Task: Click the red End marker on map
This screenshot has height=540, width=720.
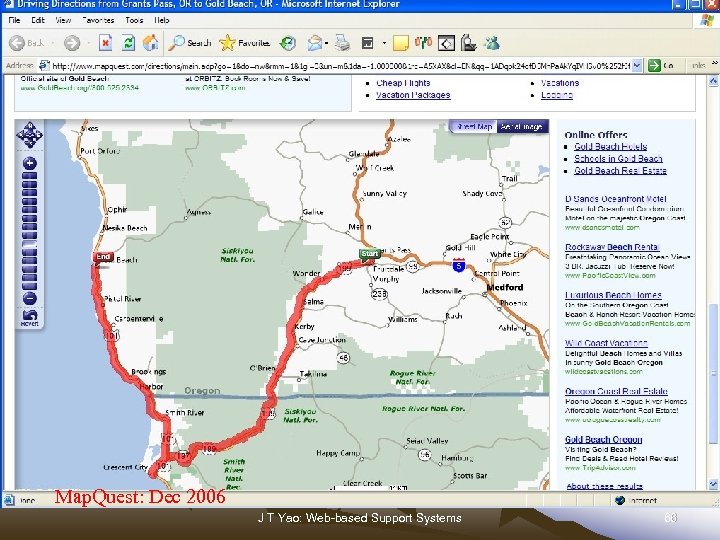Action: pyautogui.click(x=103, y=258)
